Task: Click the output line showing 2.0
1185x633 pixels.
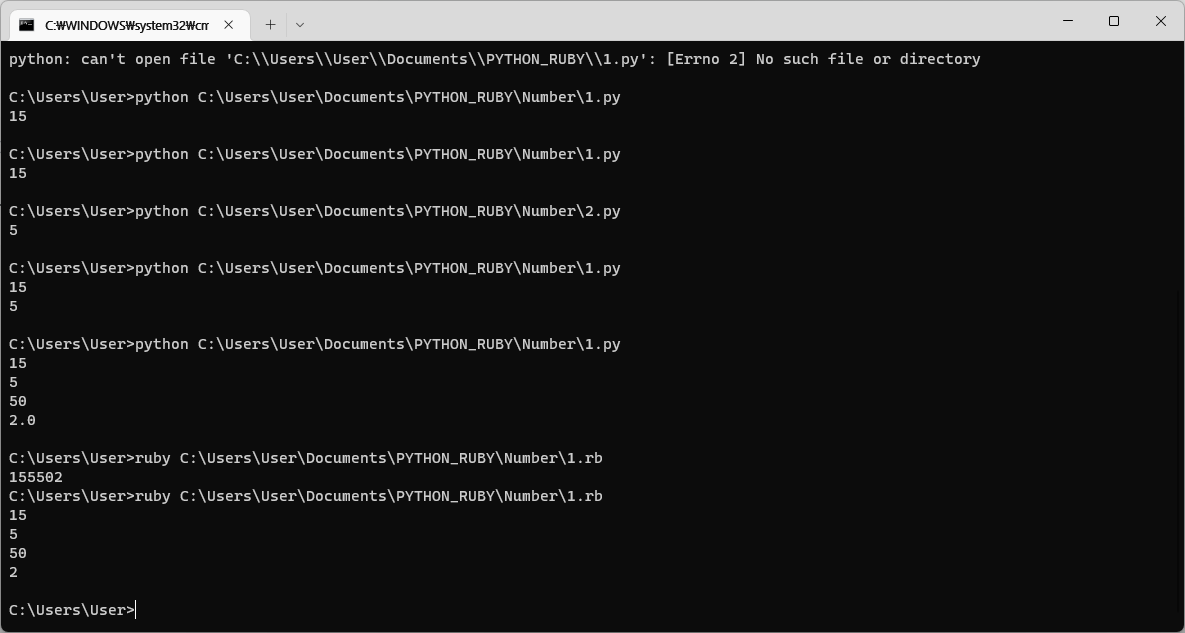Action: pos(21,420)
